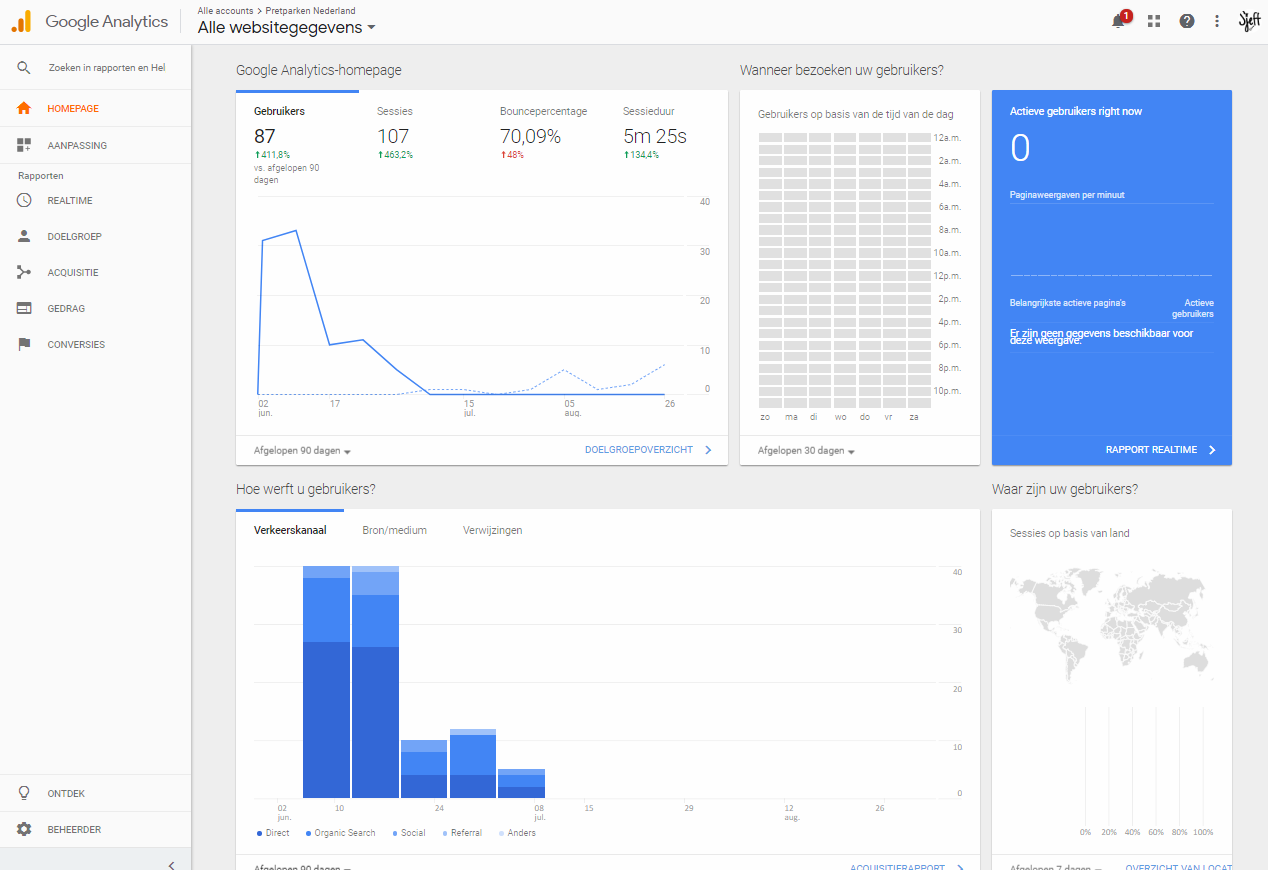The height and width of the screenshot is (870, 1268).
Task: Click the Sessies op basis van land heading
Action: pyautogui.click(x=1070, y=533)
